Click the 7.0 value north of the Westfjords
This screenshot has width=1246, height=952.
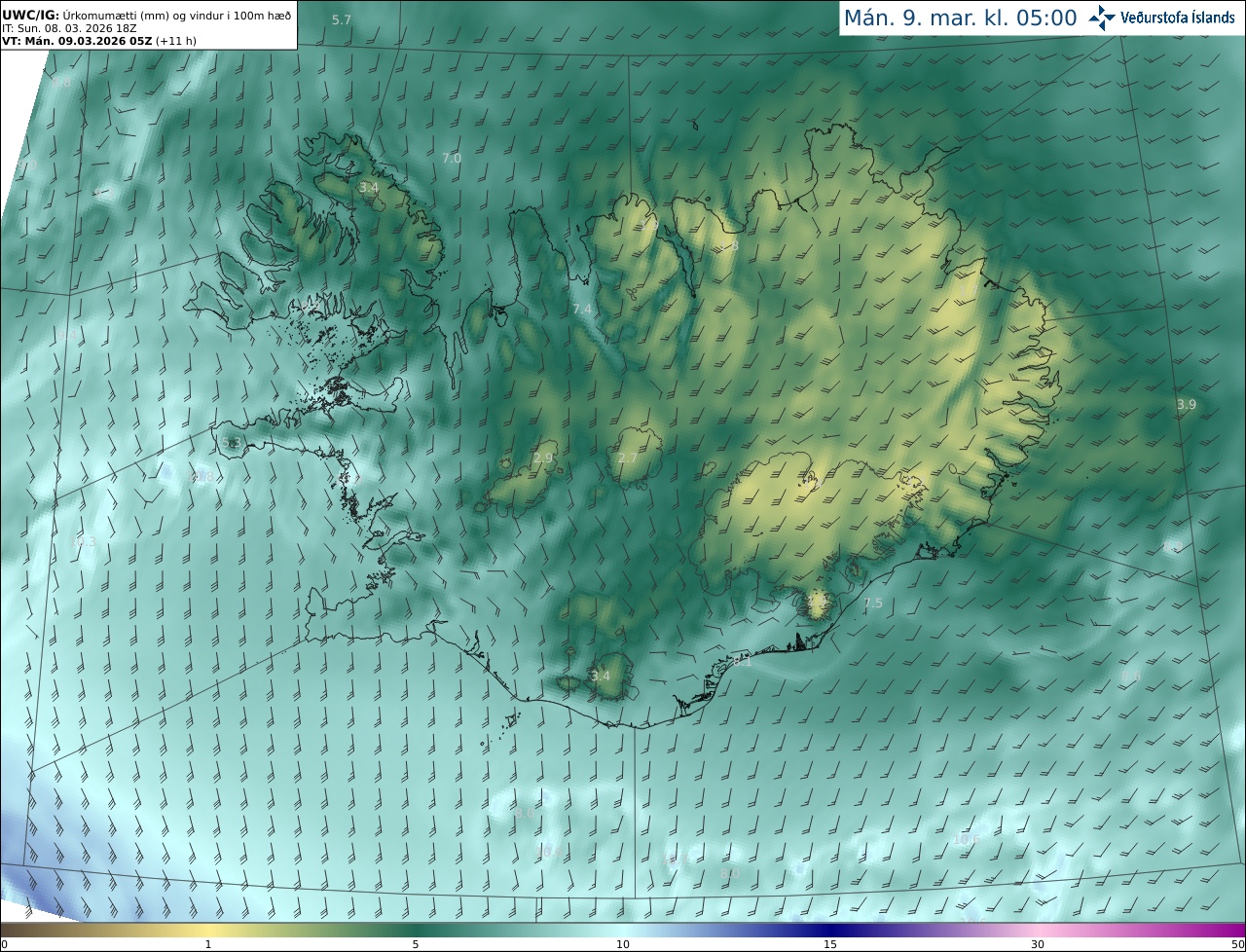coord(452,158)
